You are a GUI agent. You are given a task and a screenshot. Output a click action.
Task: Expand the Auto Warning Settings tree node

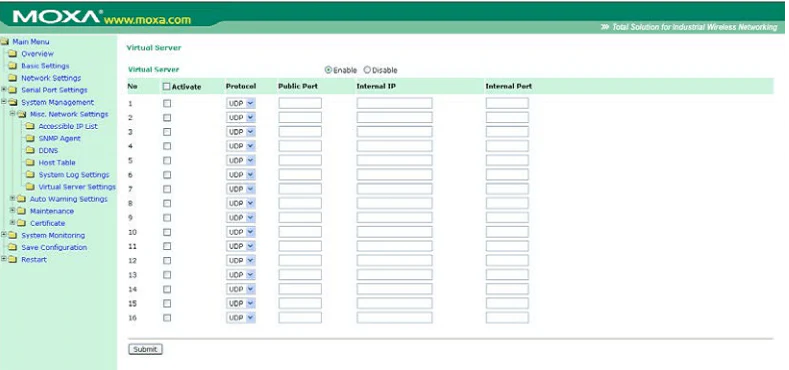(12, 199)
